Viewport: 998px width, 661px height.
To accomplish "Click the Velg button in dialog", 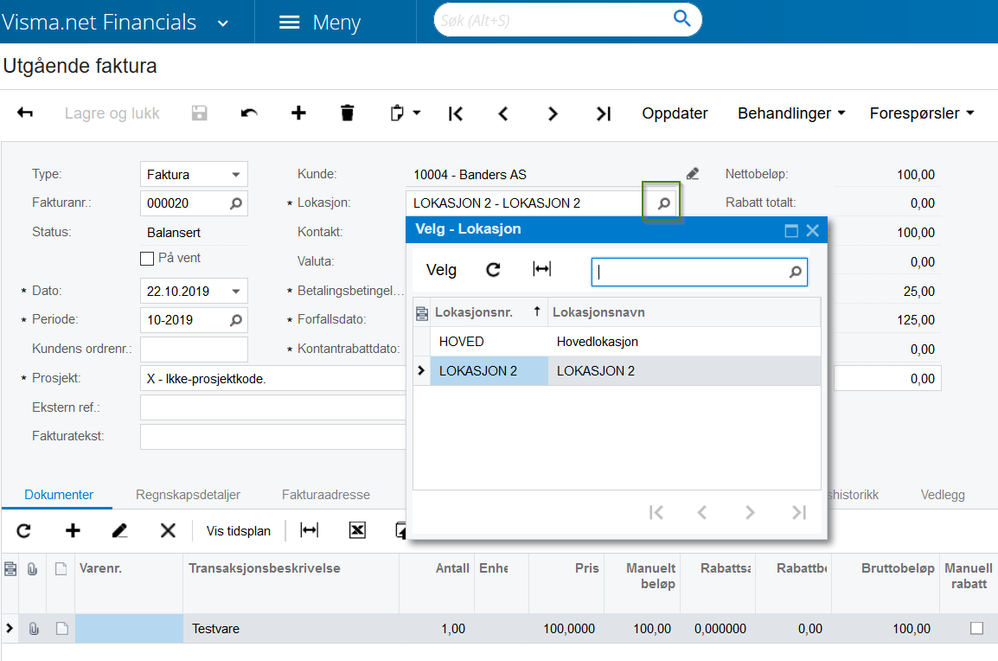I will tap(441, 270).
